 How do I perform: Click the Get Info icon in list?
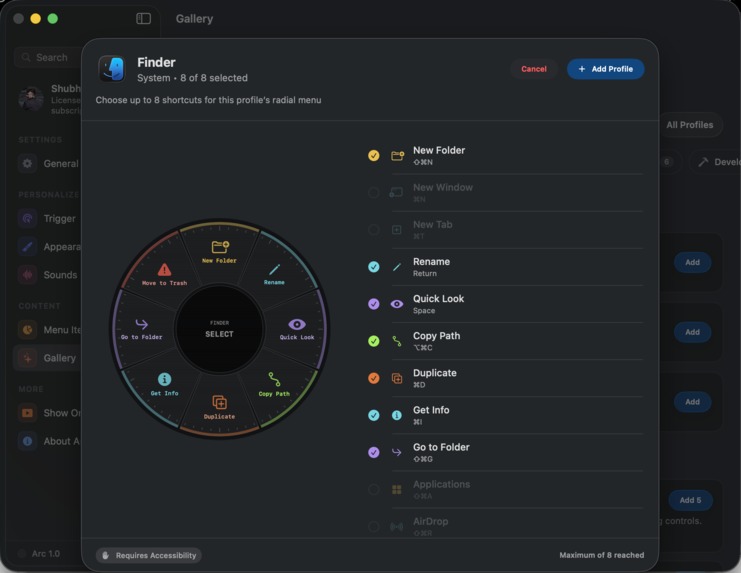coord(396,415)
